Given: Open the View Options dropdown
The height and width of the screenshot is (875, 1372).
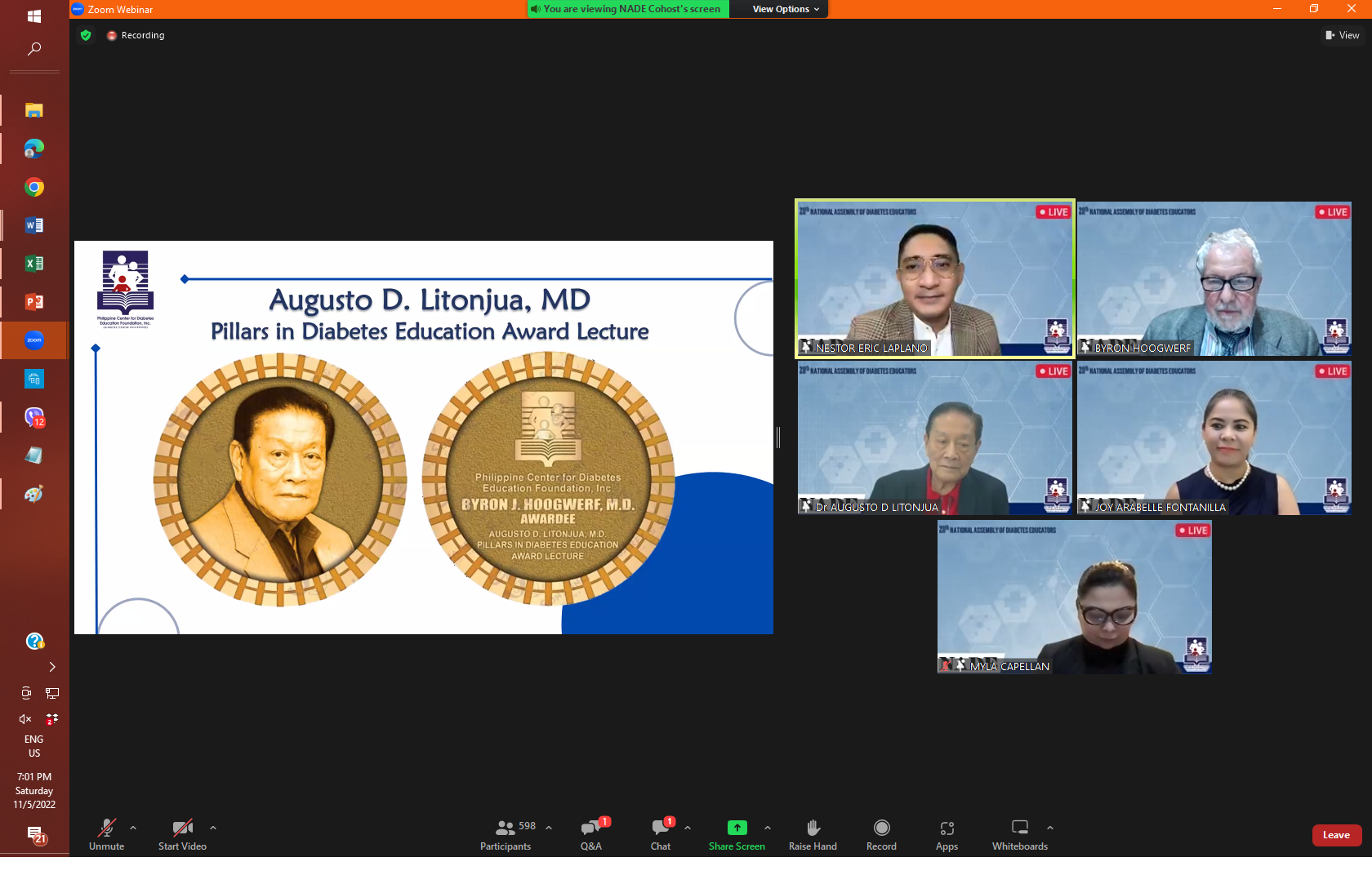Looking at the screenshot, I should click(786, 9).
